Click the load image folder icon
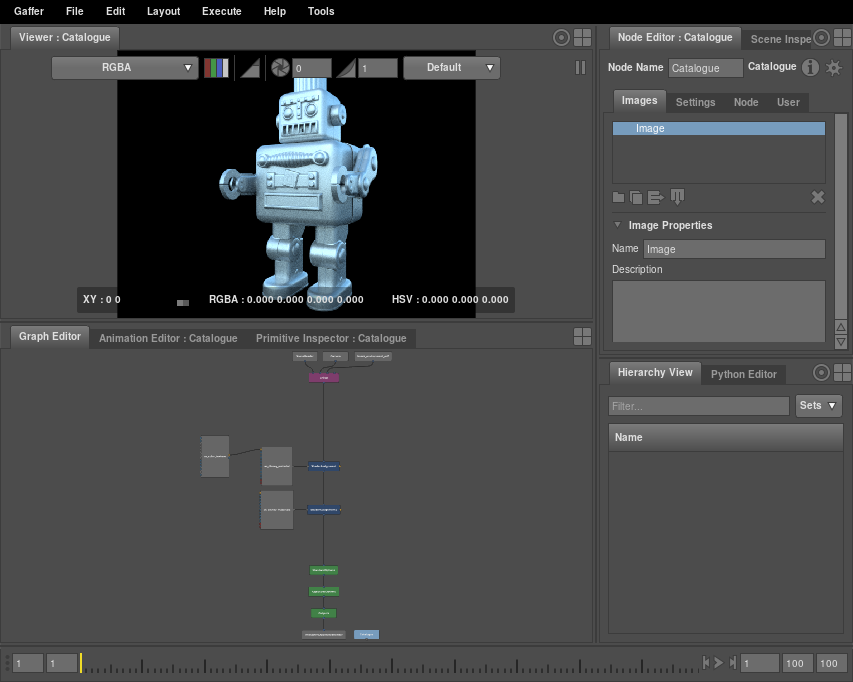This screenshot has height=682, width=853. (x=619, y=197)
